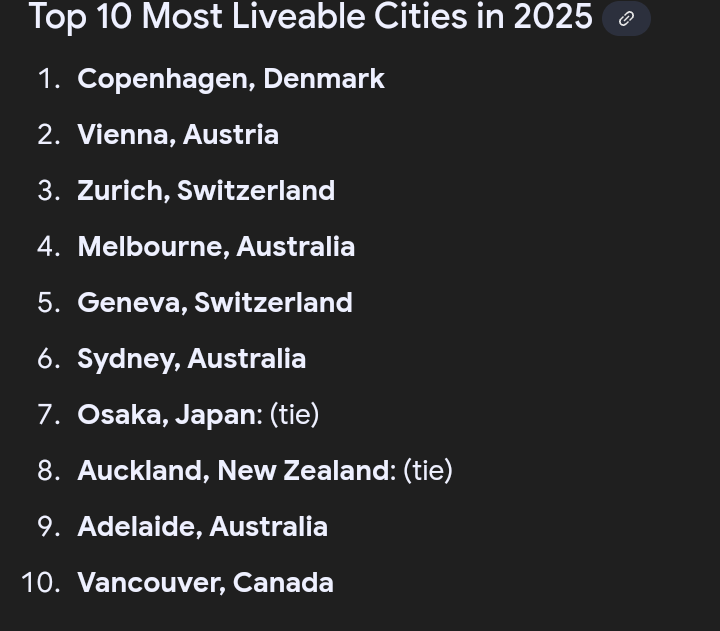
Task: Click the Top 10 Most Liveable Cities heading
Action: pyautogui.click(x=311, y=17)
